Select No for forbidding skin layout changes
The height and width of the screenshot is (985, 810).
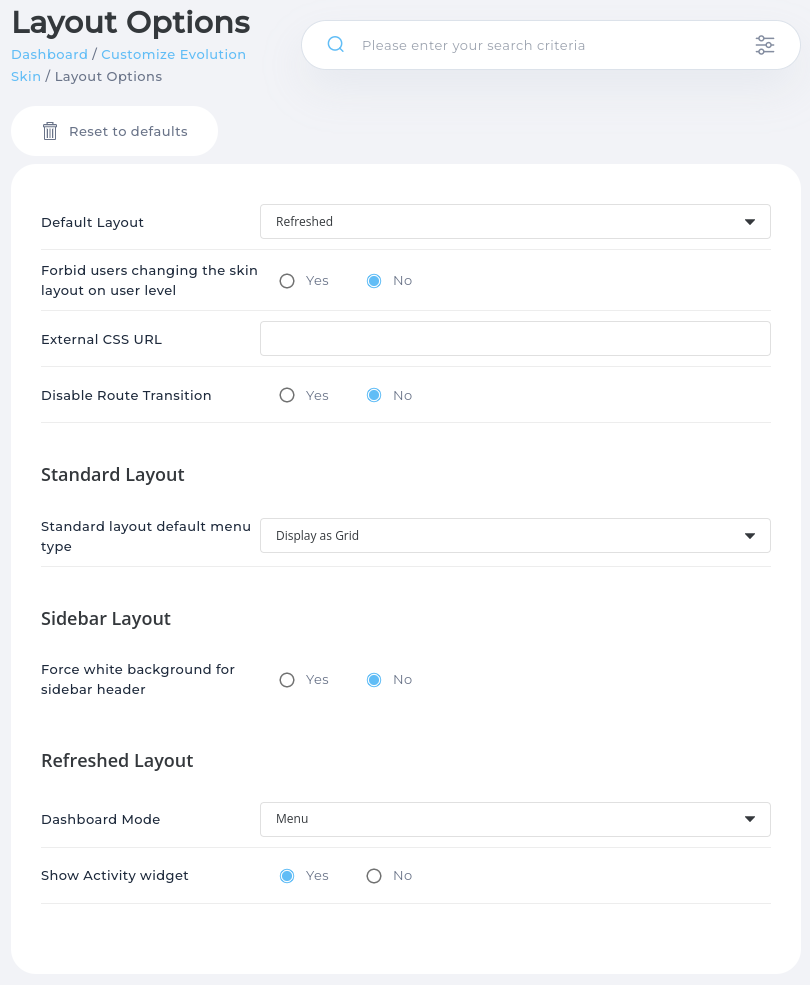(x=373, y=281)
